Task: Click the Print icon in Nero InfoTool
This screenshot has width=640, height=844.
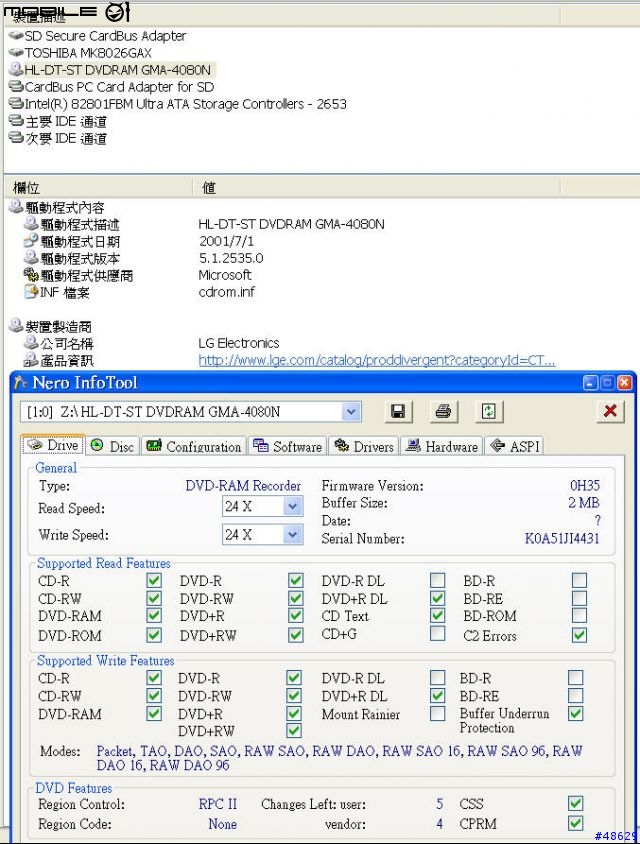Action: [444, 412]
